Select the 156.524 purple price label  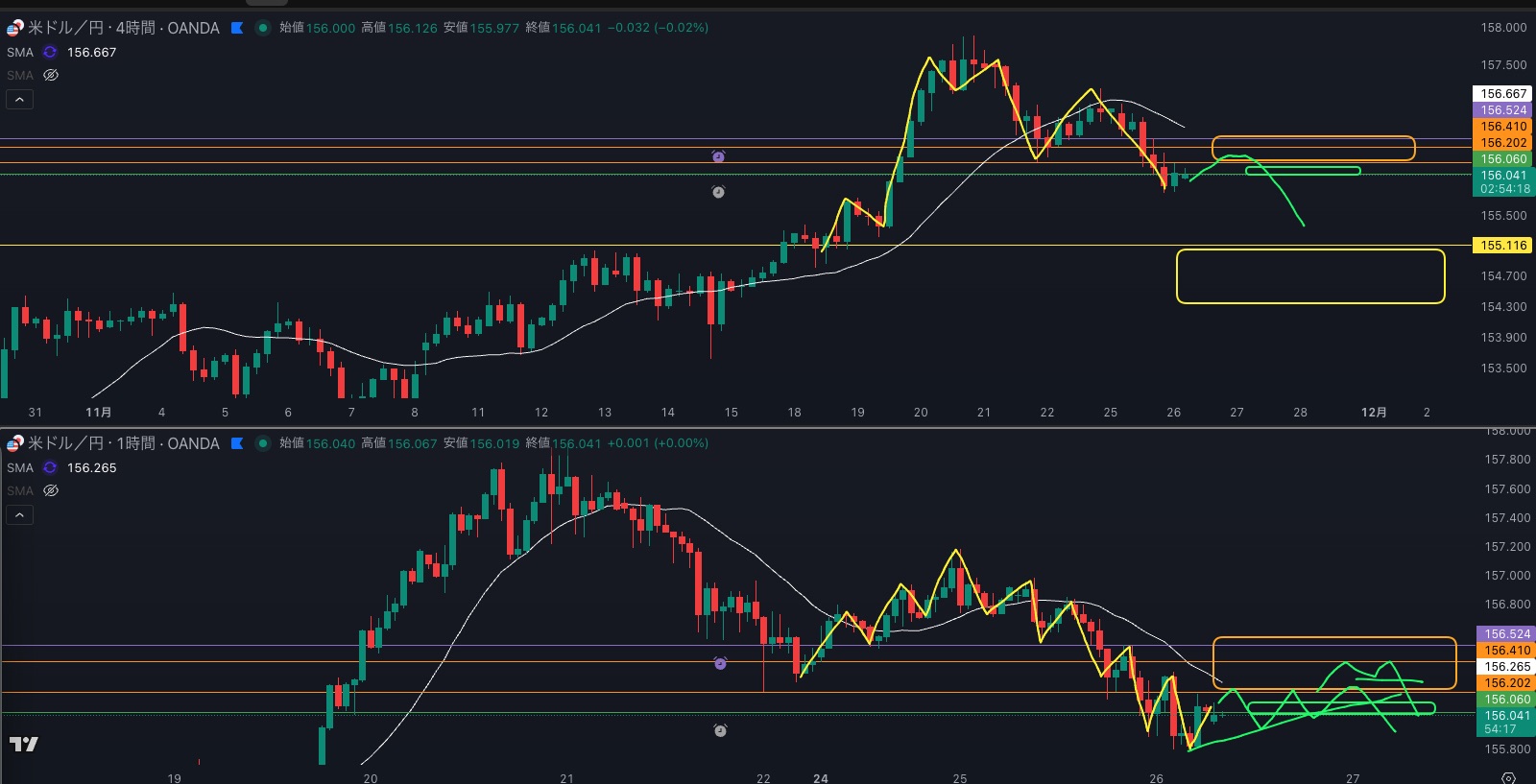[x=1502, y=110]
